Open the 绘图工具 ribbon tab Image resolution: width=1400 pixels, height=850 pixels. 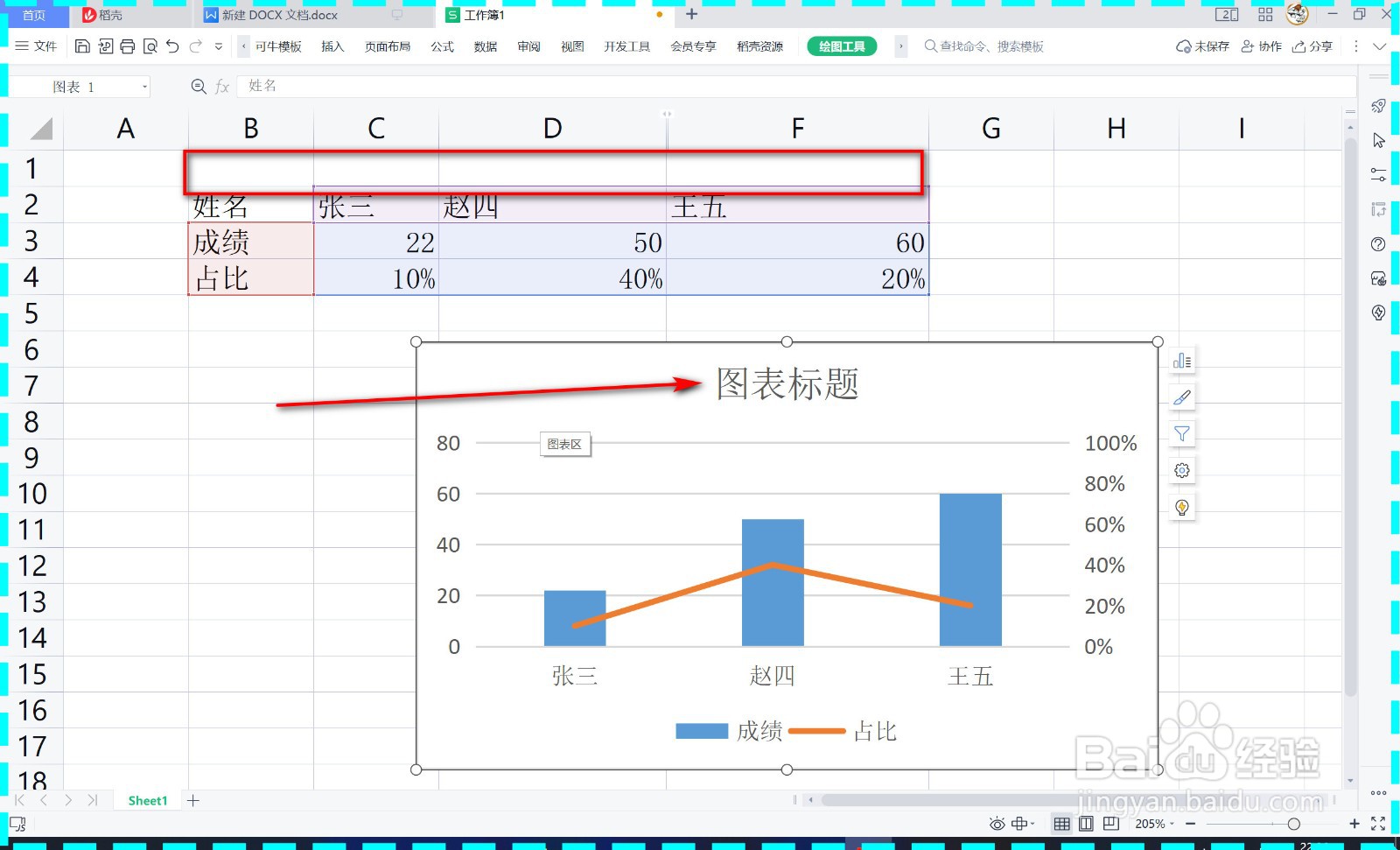click(841, 46)
